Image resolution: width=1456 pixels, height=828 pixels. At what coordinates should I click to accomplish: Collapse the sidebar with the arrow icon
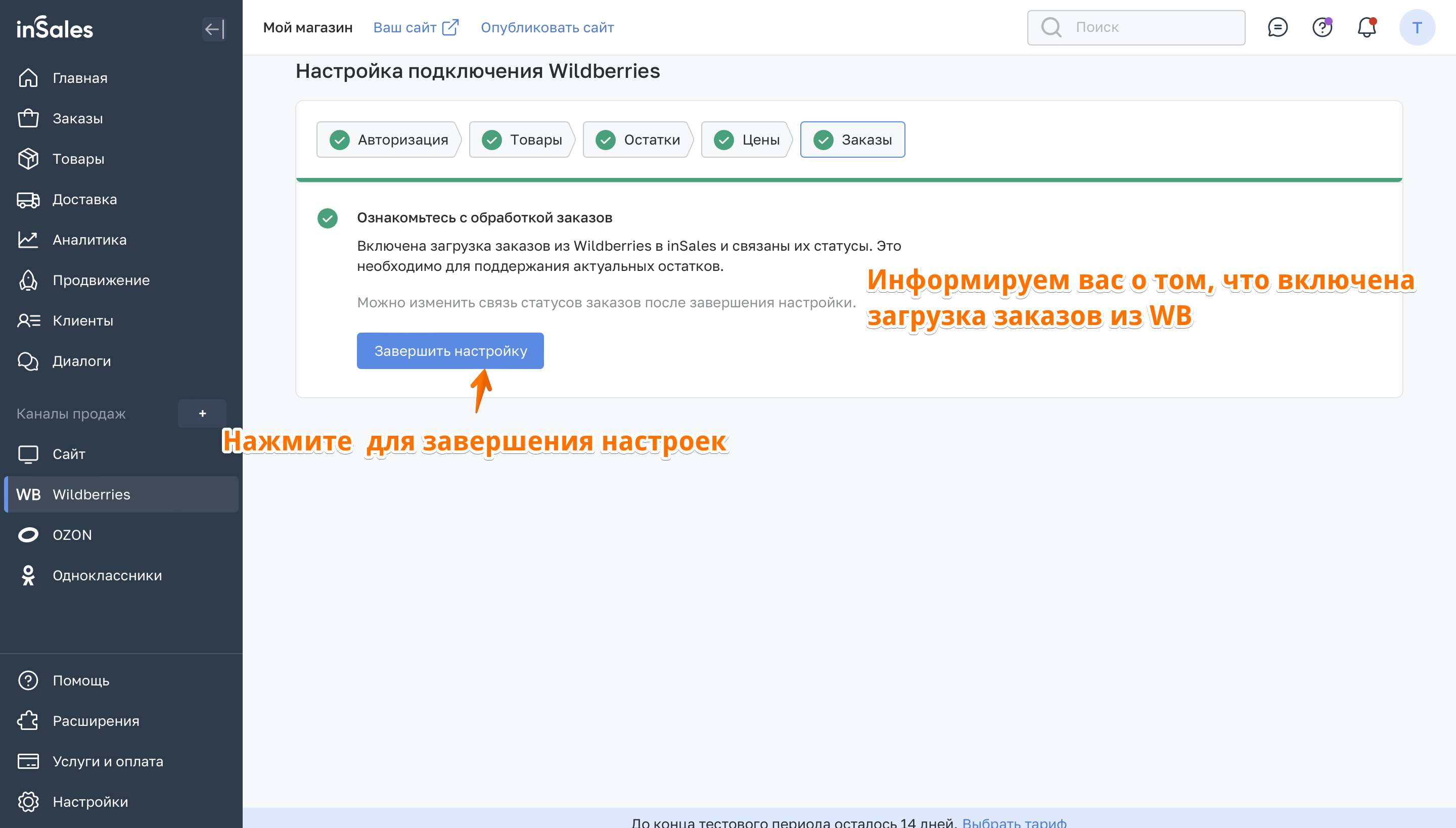(x=214, y=28)
